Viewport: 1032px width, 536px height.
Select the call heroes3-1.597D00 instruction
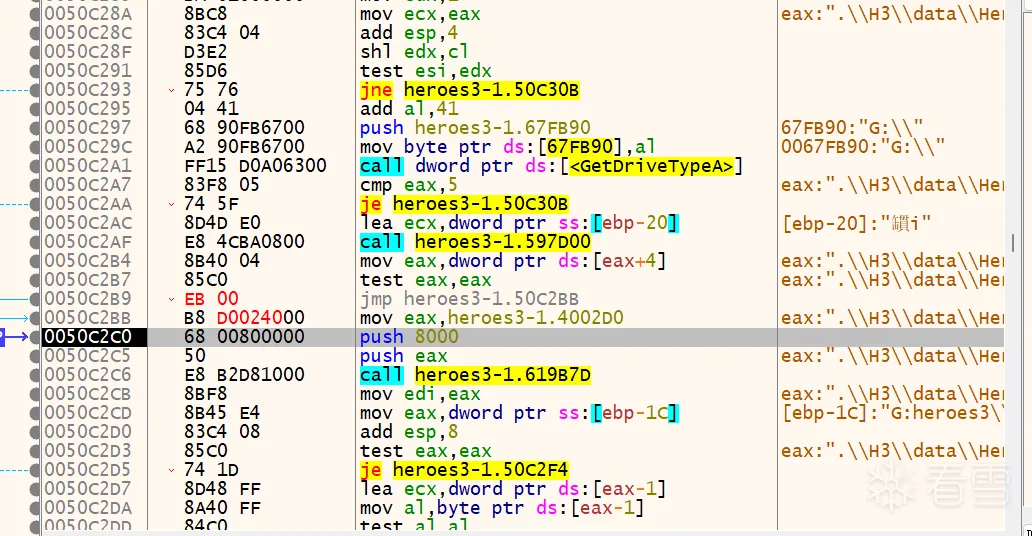click(475, 242)
